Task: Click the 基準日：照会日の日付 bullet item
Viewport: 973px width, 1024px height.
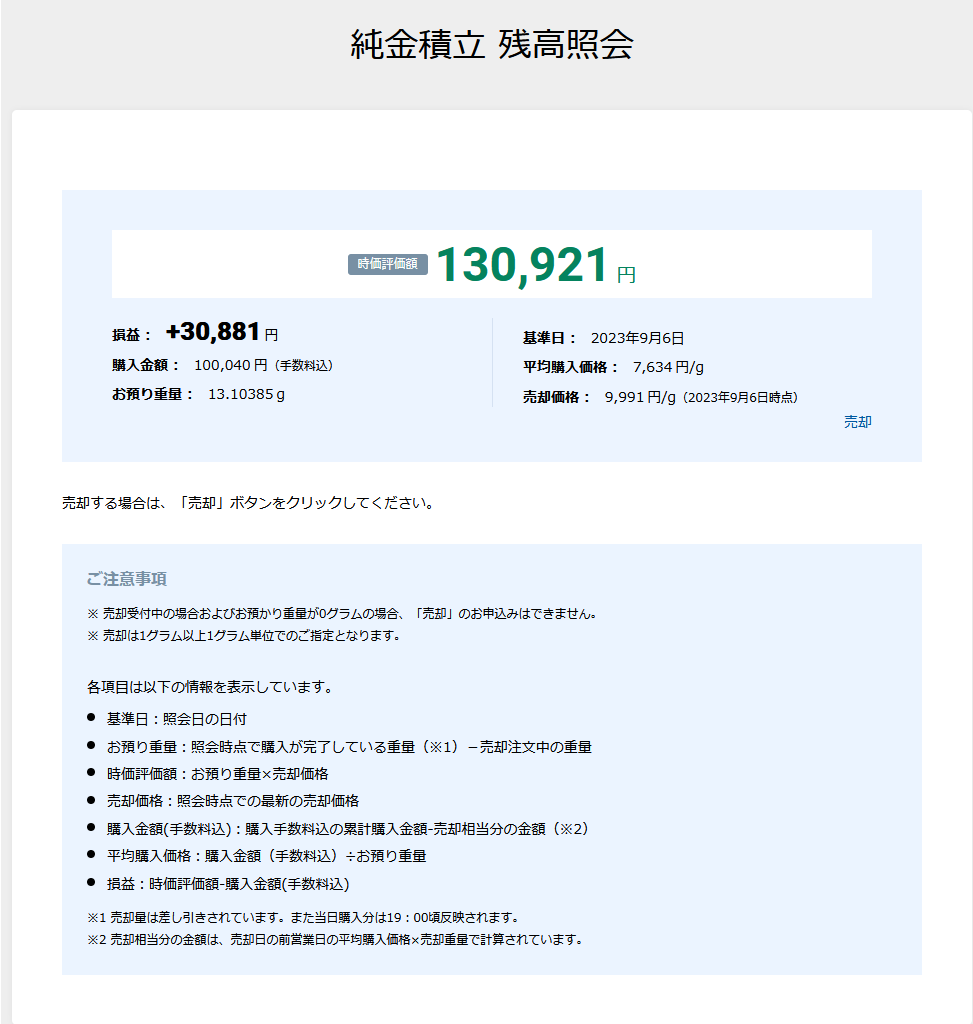Action: tap(176, 719)
